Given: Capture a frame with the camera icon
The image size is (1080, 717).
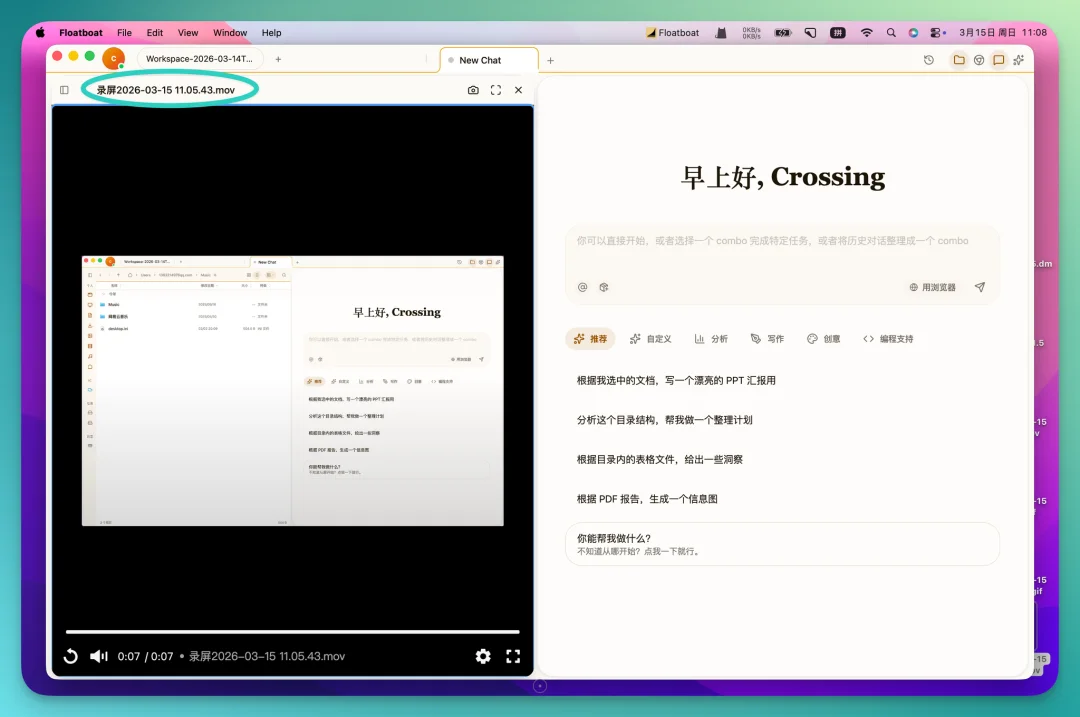Looking at the screenshot, I should click(x=473, y=89).
